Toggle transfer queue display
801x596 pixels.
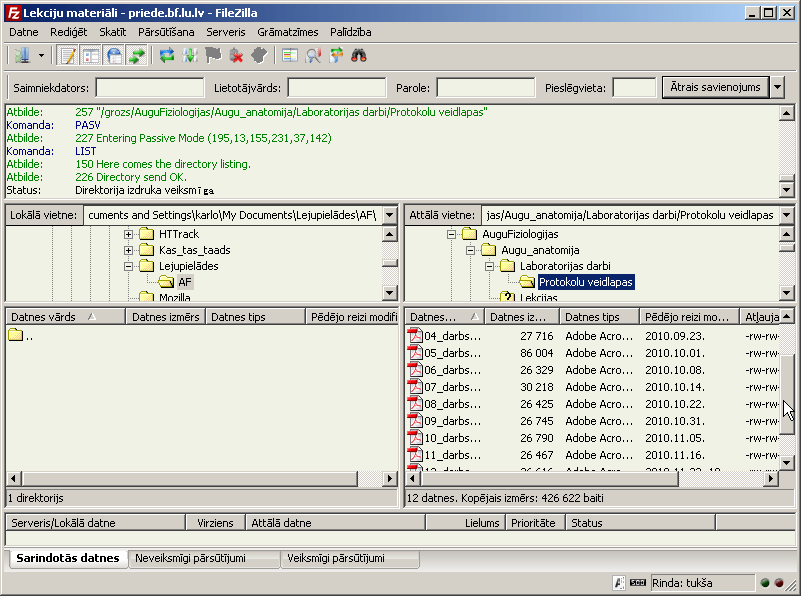137,55
